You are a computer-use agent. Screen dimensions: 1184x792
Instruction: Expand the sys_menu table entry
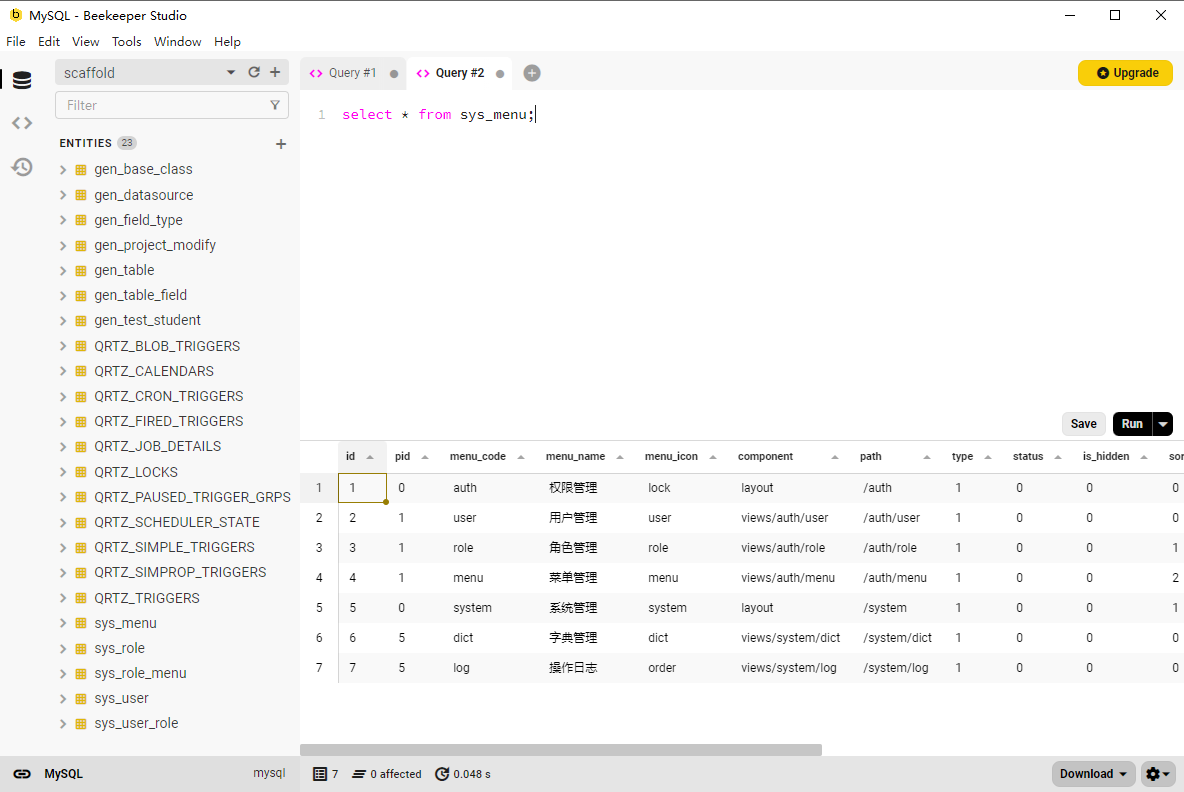(x=64, y=623)
